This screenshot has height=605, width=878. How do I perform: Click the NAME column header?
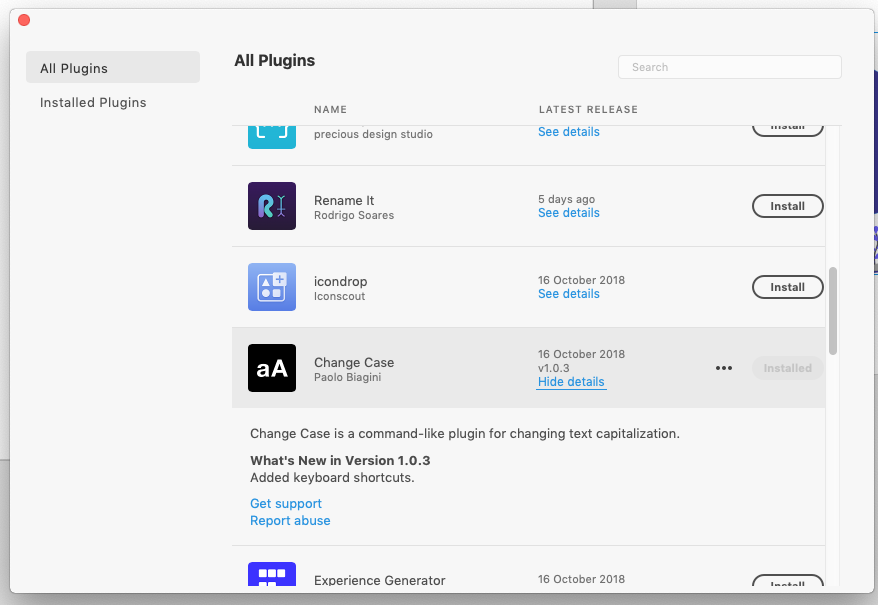pyautogui.click(x=330, y=110)
